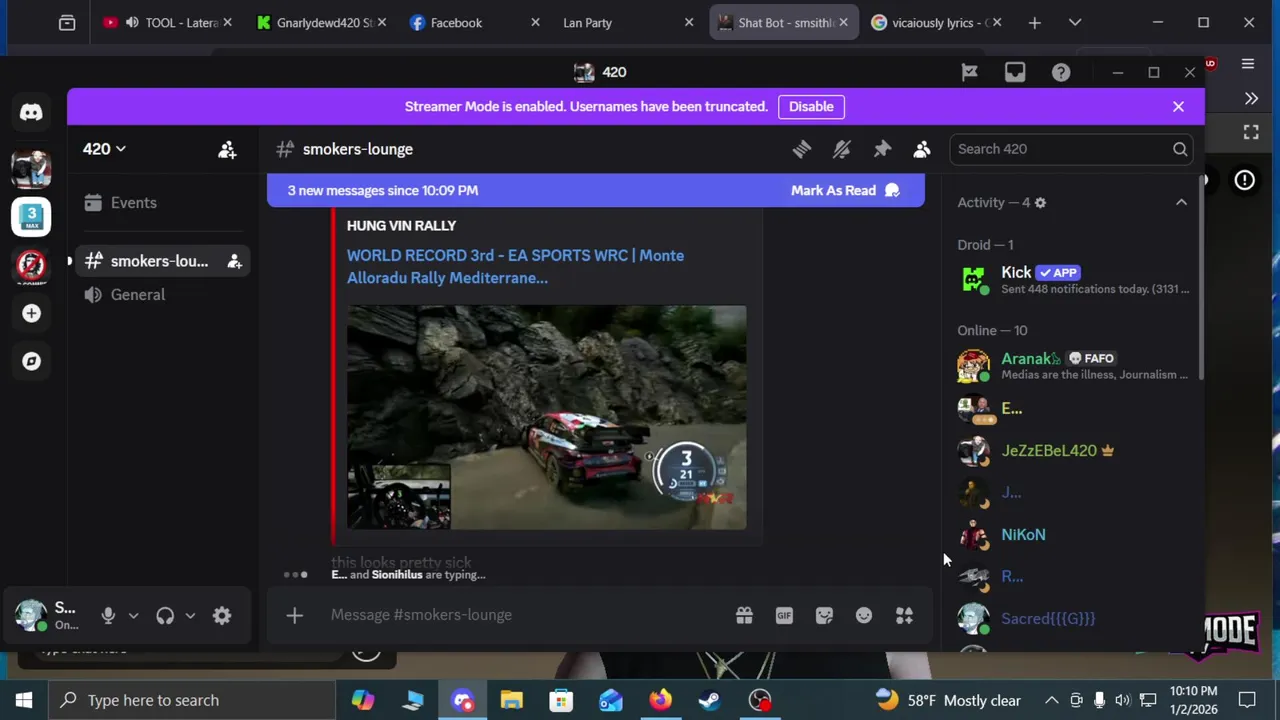Create invite for smokers-lounge channel
1280x720 pixels.
point(234,261)
